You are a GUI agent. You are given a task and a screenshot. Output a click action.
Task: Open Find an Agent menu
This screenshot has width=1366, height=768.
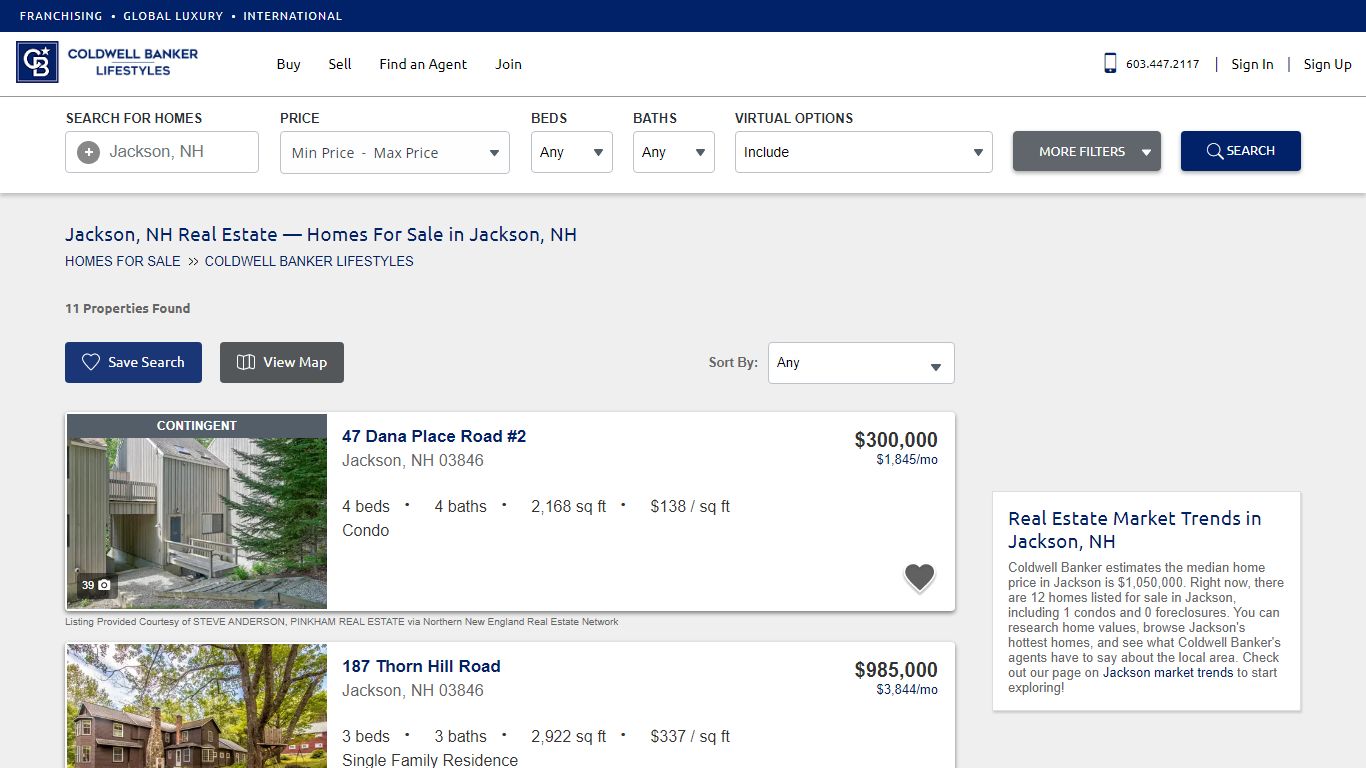pyautogui.click(x=423, y=64)
